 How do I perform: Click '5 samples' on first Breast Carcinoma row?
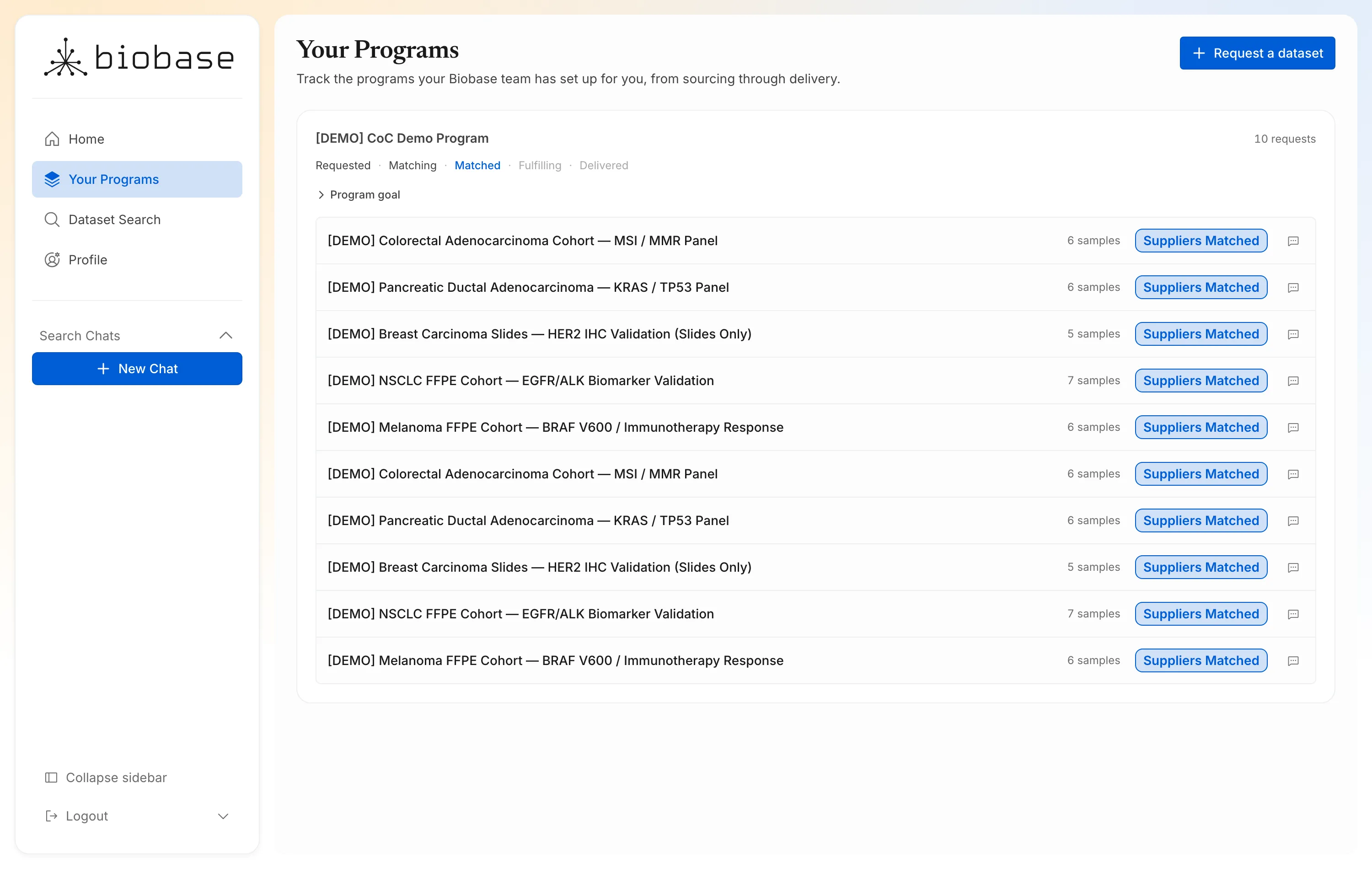point(1093,334)
